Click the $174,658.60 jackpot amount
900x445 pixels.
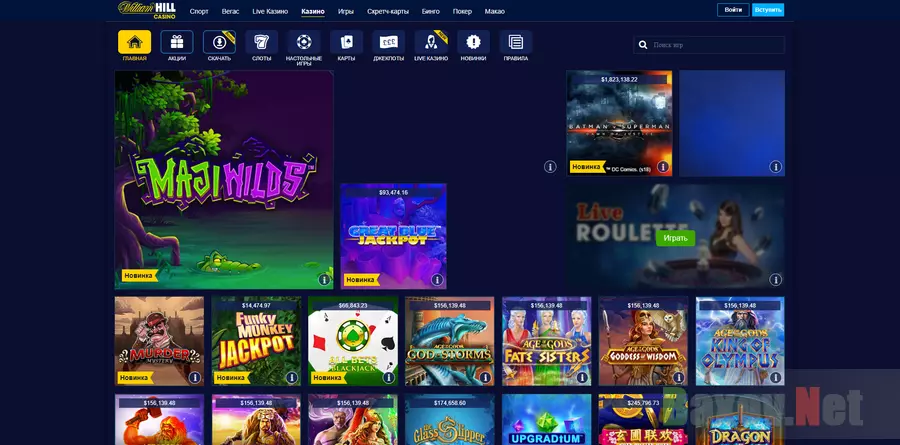[x=449, y=403]
